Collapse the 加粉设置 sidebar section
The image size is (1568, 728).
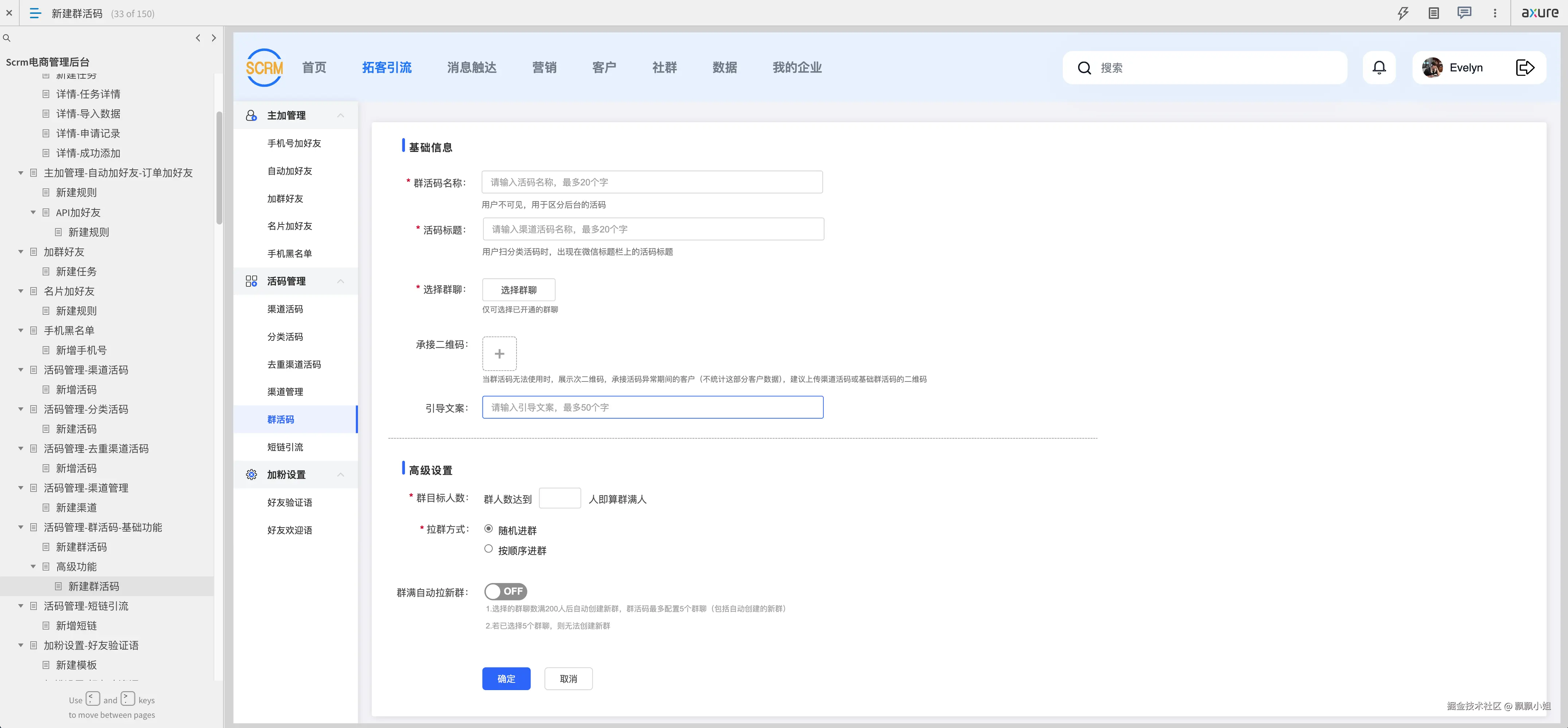tap(340, 475)
